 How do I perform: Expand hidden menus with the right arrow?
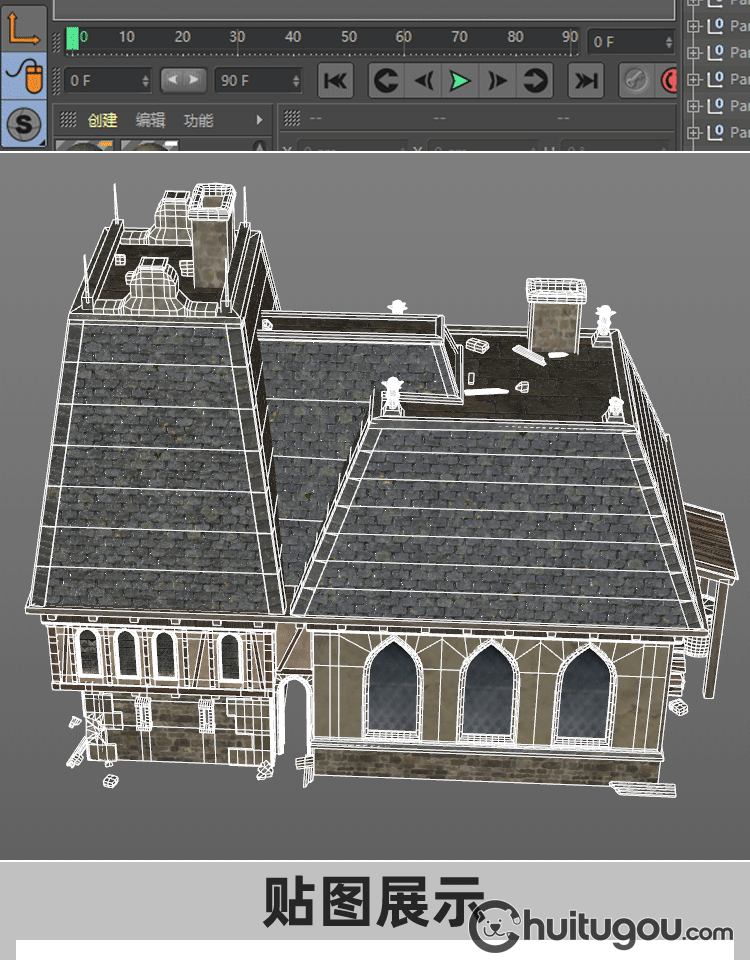pyautogui.click(x=260, y=120)
